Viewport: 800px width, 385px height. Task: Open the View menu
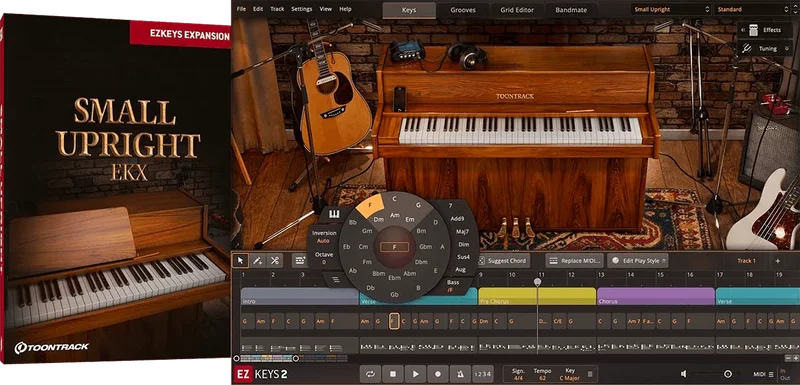pos(326,9)
